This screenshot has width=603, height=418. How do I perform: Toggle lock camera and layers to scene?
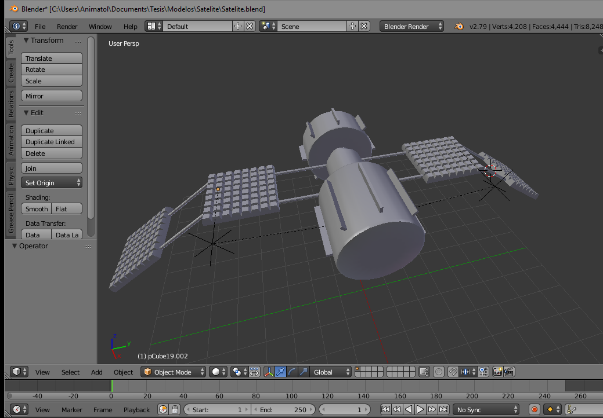pyautogui.click(x=424, y=372)
